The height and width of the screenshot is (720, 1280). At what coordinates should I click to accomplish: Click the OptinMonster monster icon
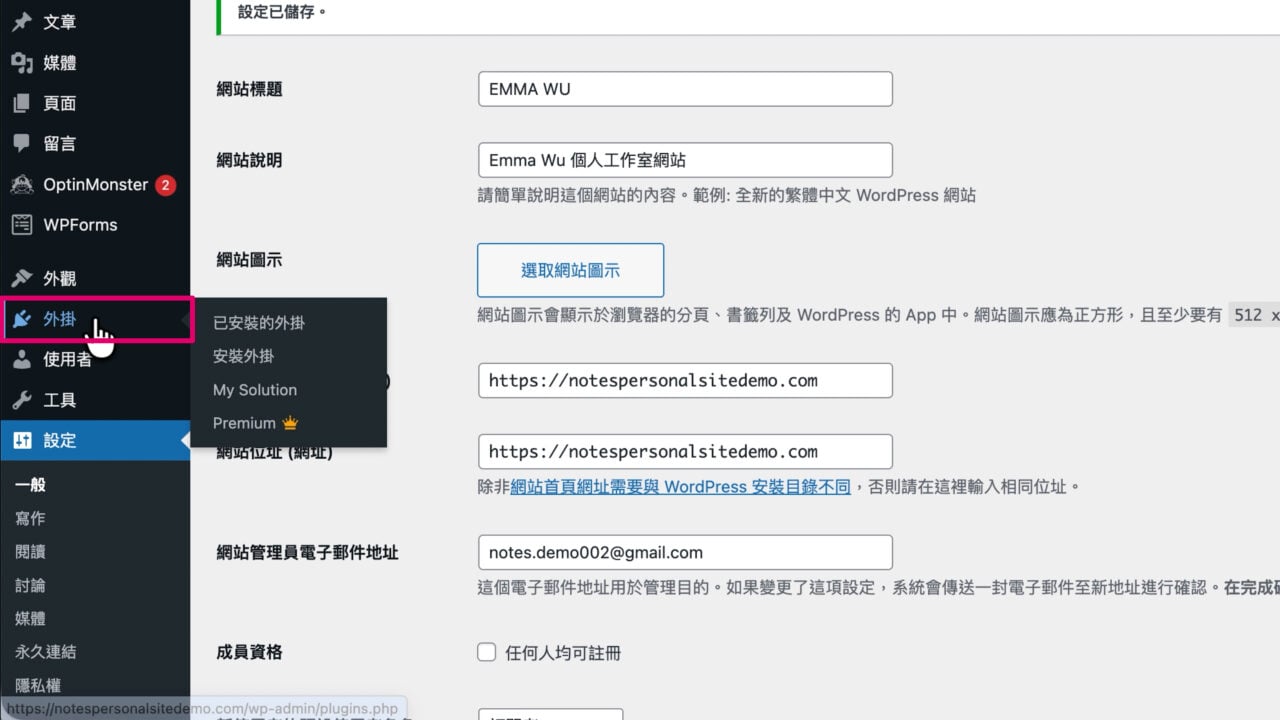point(22,185)
